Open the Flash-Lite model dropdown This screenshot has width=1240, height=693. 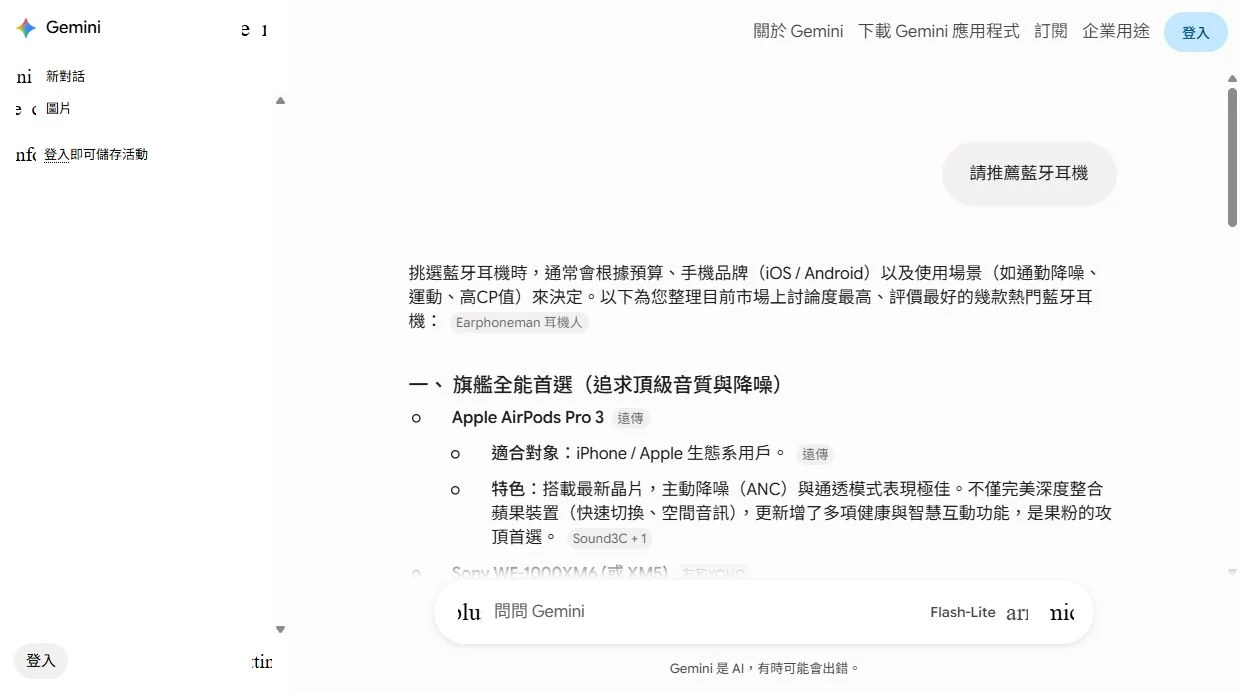point(980,612)
